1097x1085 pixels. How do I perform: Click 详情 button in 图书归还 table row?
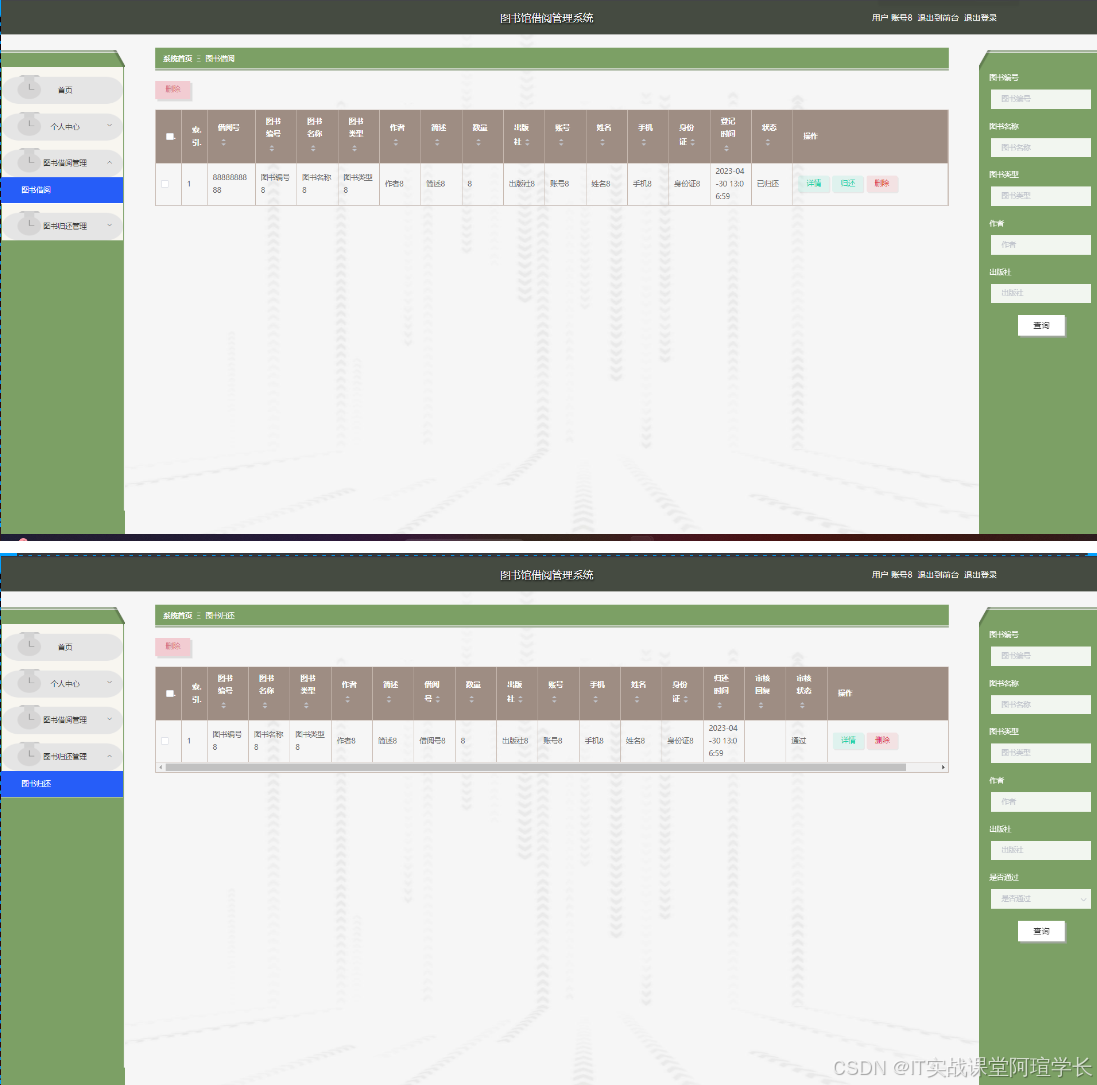coord(848,740)
